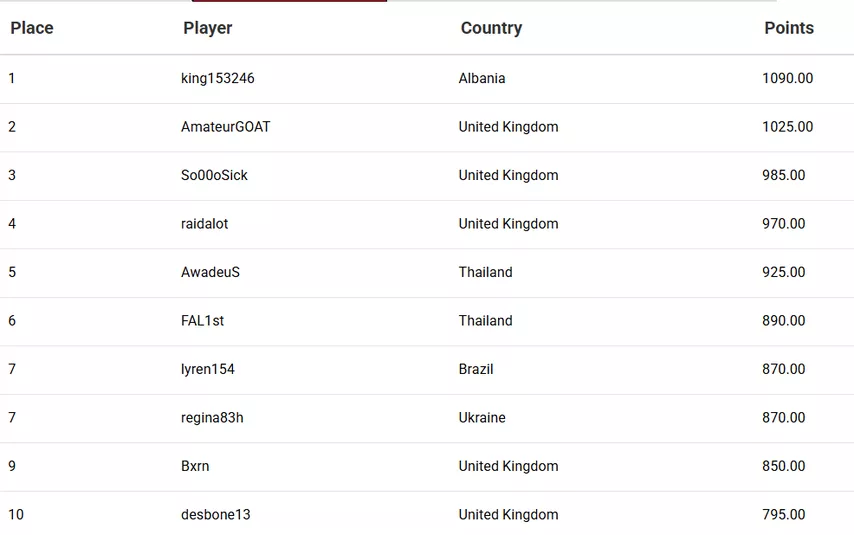Open lyren154's player entry

click(x=208, y=369)
